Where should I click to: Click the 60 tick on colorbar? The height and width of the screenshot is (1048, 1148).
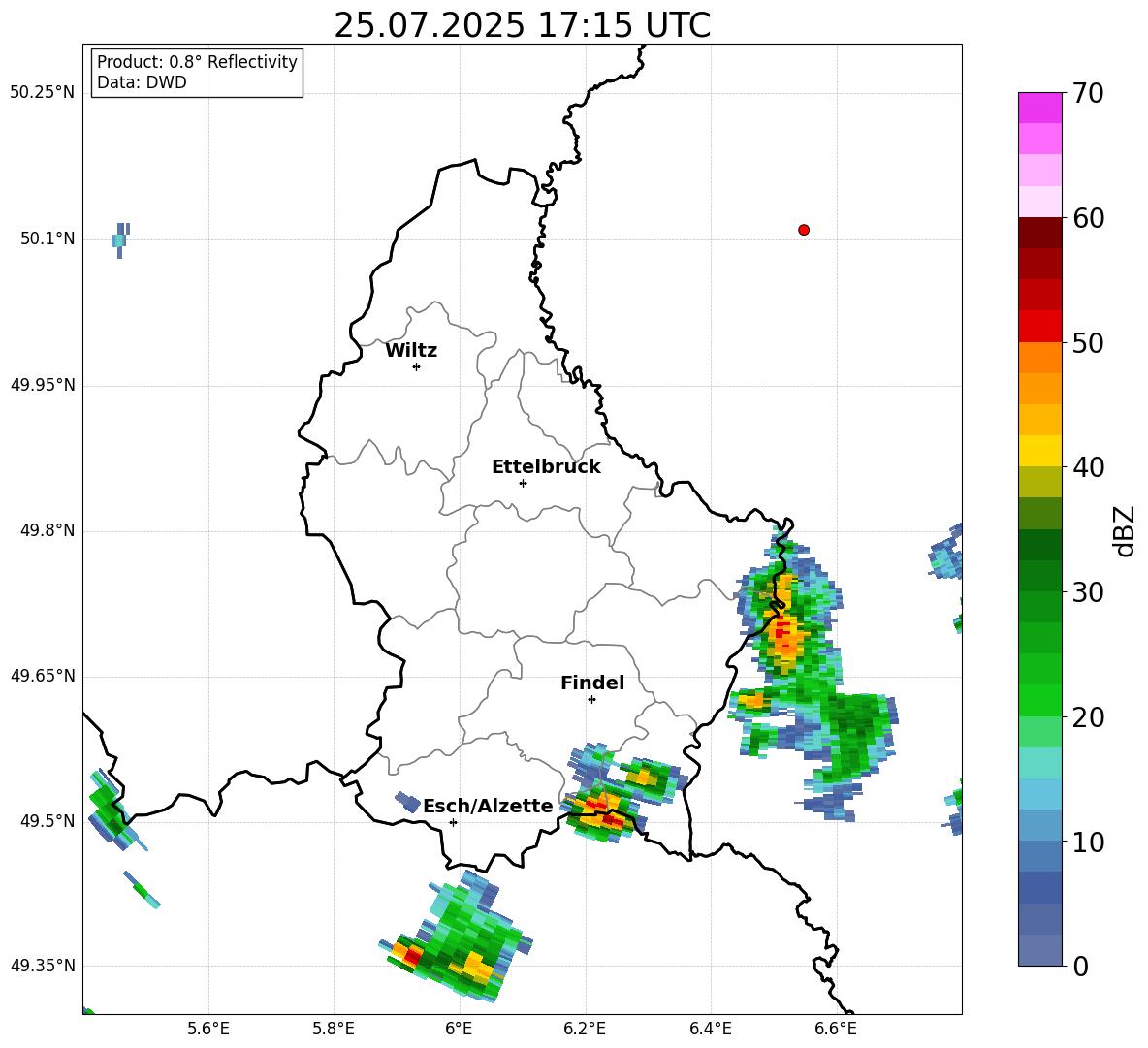pos(1087,218)
